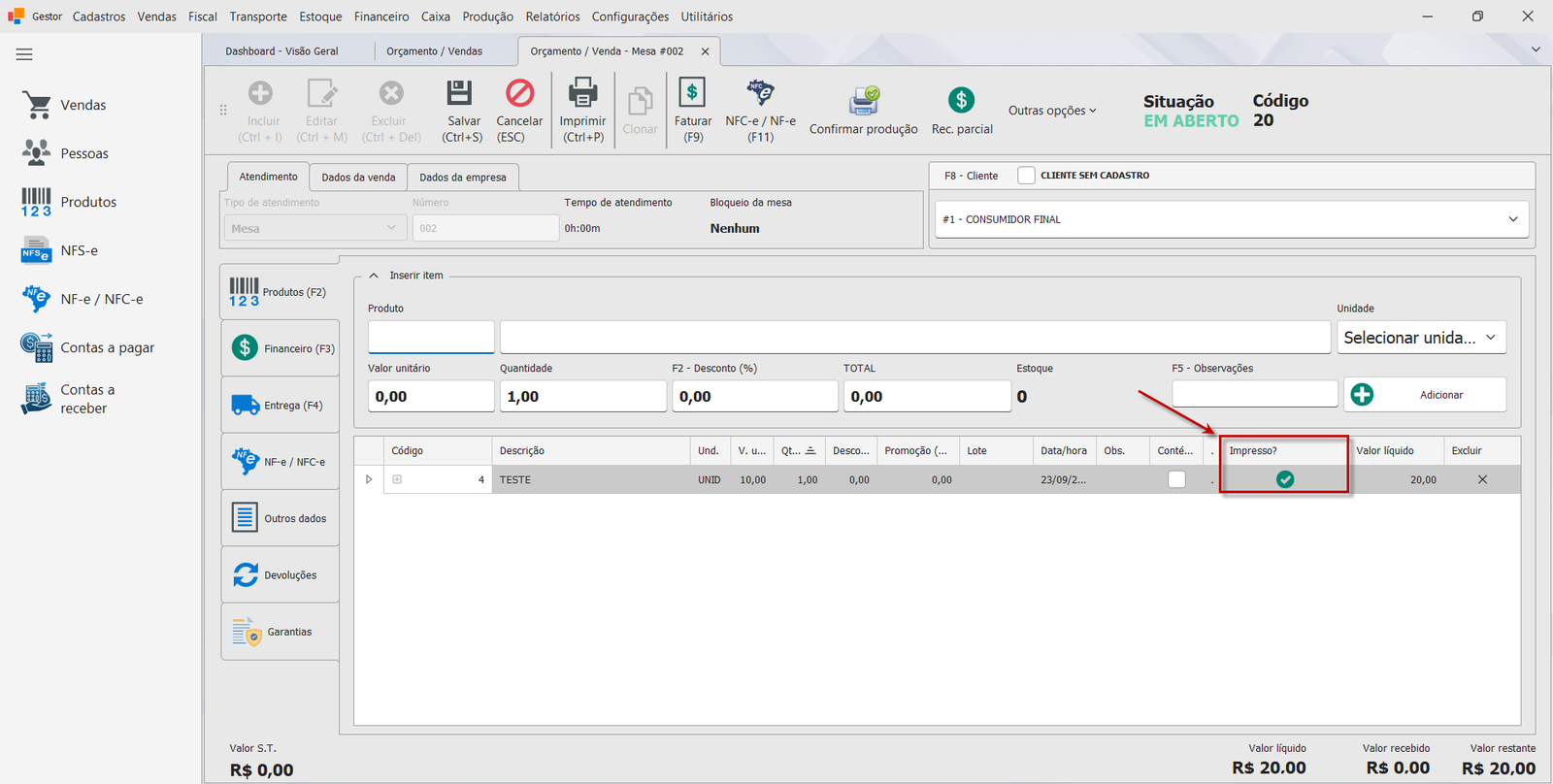The image size is (1553, 784).
Task: Open Contas a pagar in the sidebar
Action: click(88, 347)
